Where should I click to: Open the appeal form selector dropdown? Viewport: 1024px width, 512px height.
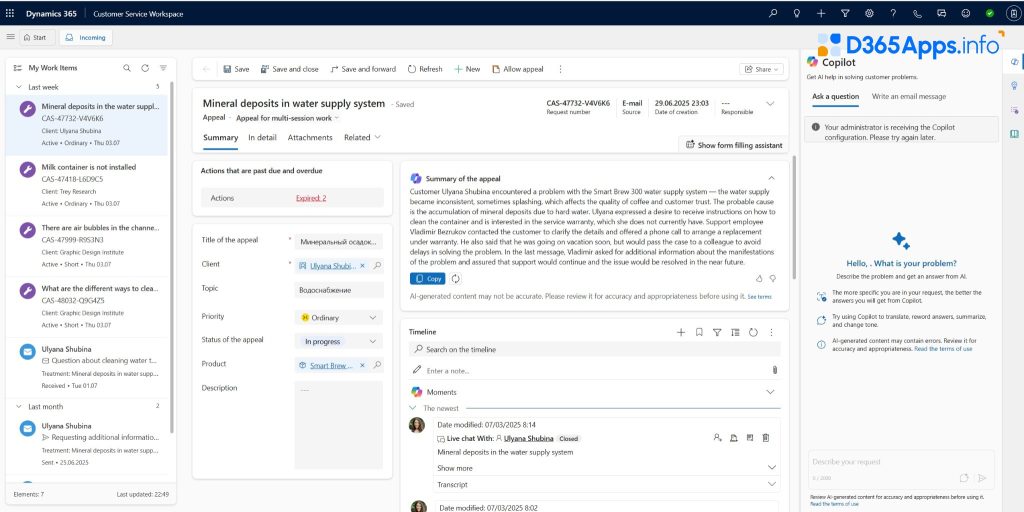[x=287, y=118]
